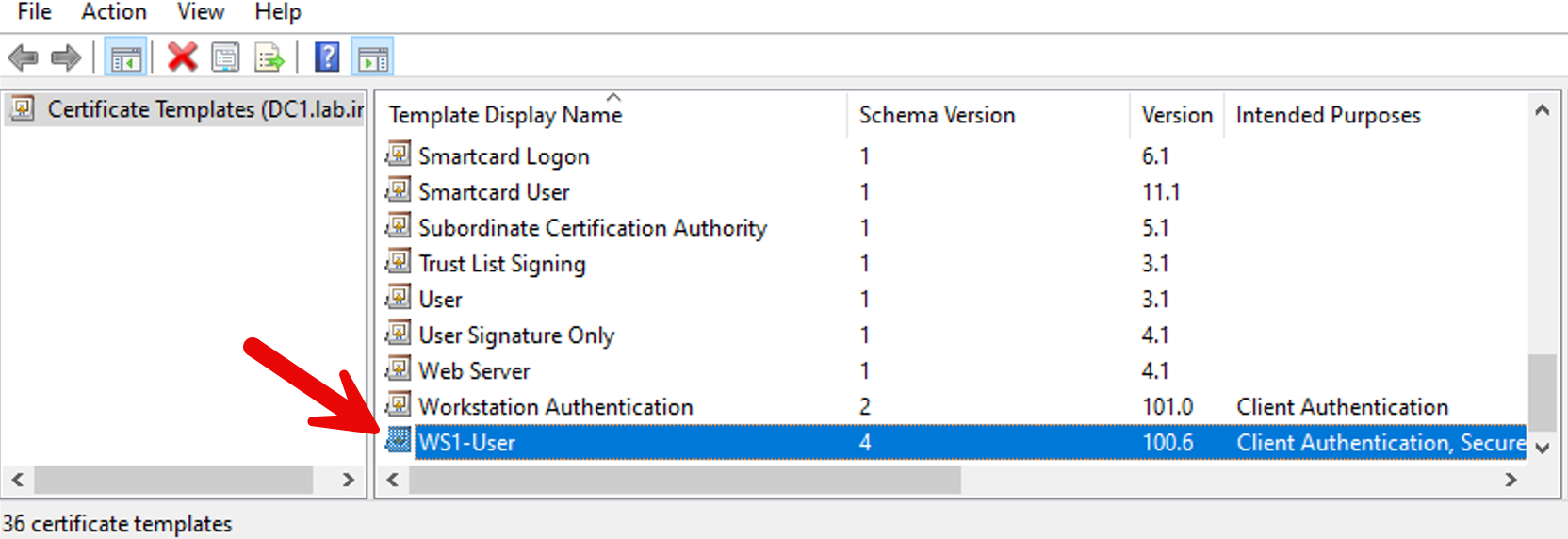
Task: Click the Back arrow toolbar icon
Action: (x=23, y=58)
